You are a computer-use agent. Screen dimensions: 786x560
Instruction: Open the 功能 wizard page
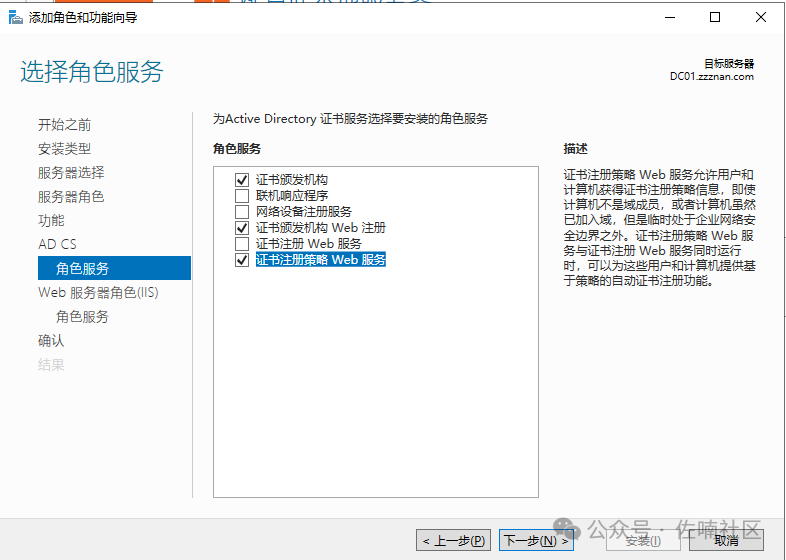(x=51, y=221)
